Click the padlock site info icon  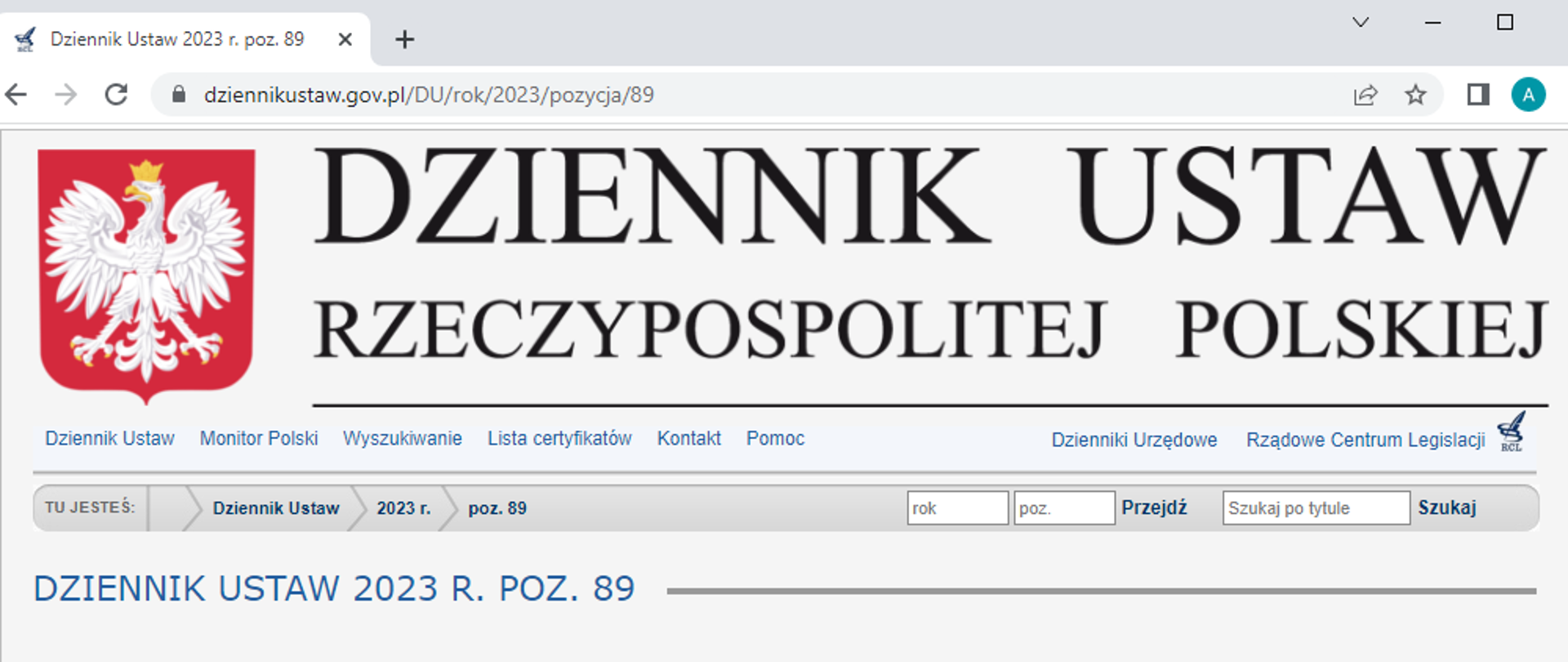[x=179, y=95]
